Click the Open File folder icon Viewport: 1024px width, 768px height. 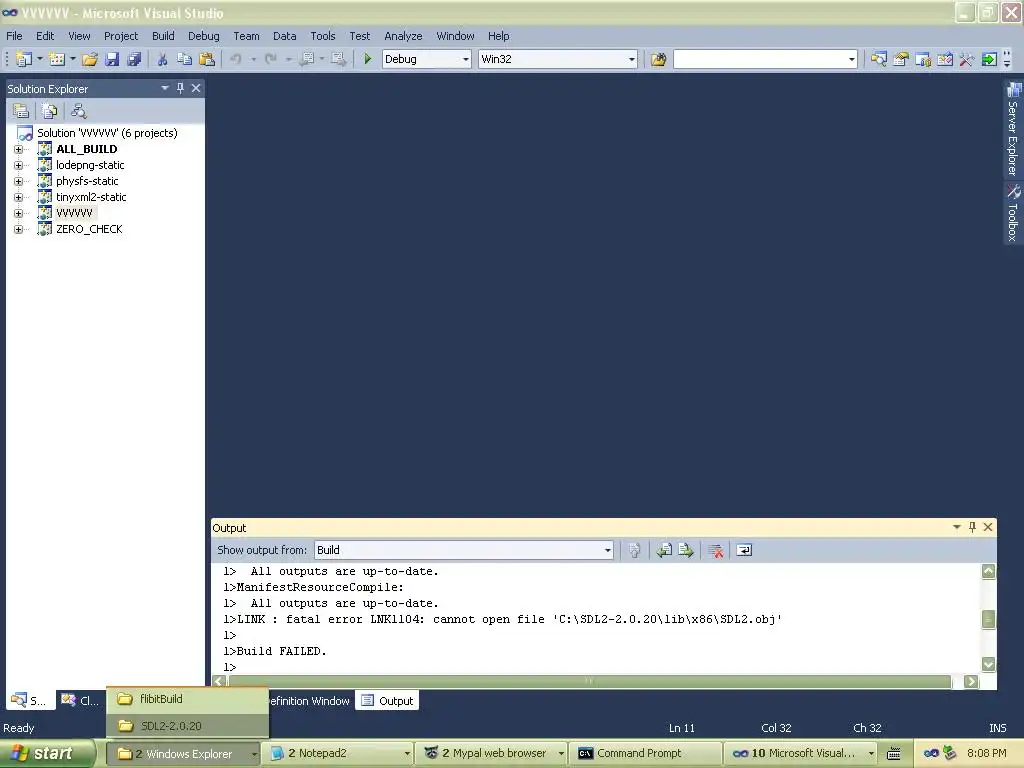[x=90, y=59]
